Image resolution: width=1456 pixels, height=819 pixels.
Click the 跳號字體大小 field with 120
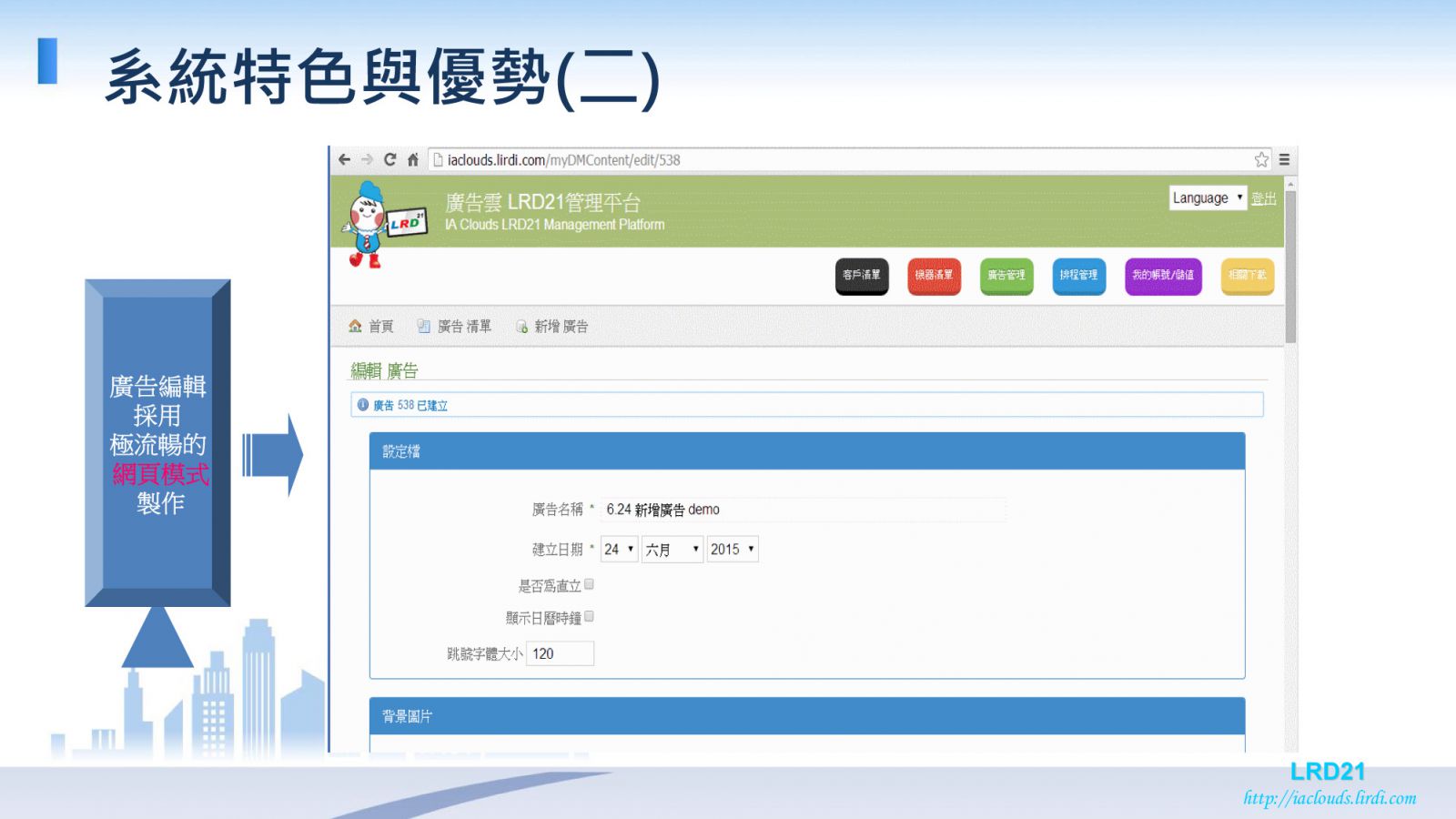pyautogui.click(x=560, y=653)
